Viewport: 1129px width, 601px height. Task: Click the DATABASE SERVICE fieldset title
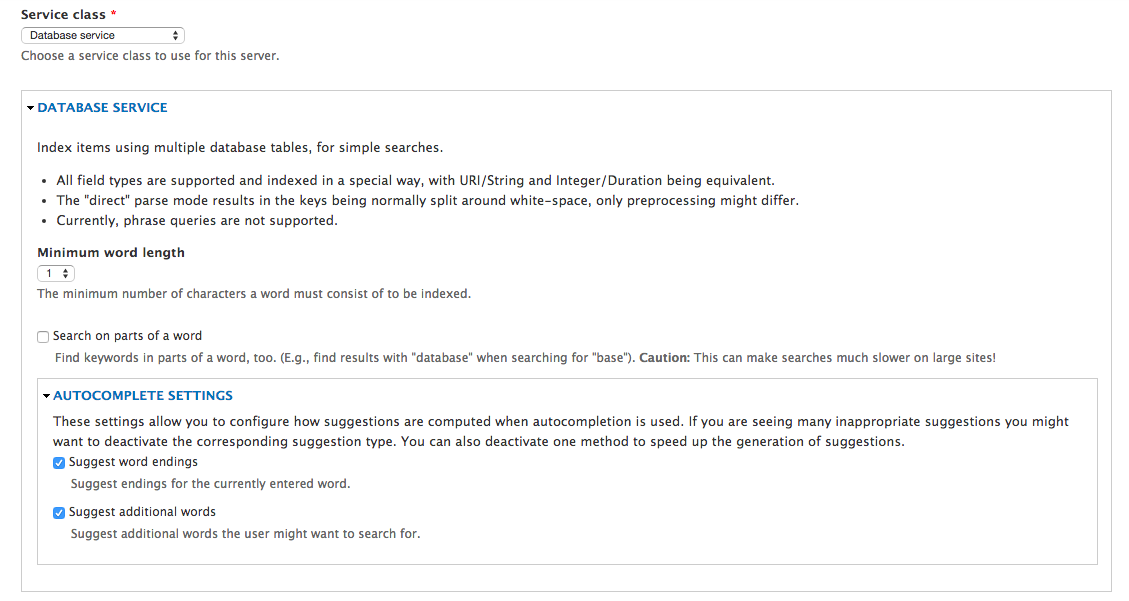point(102,108)
